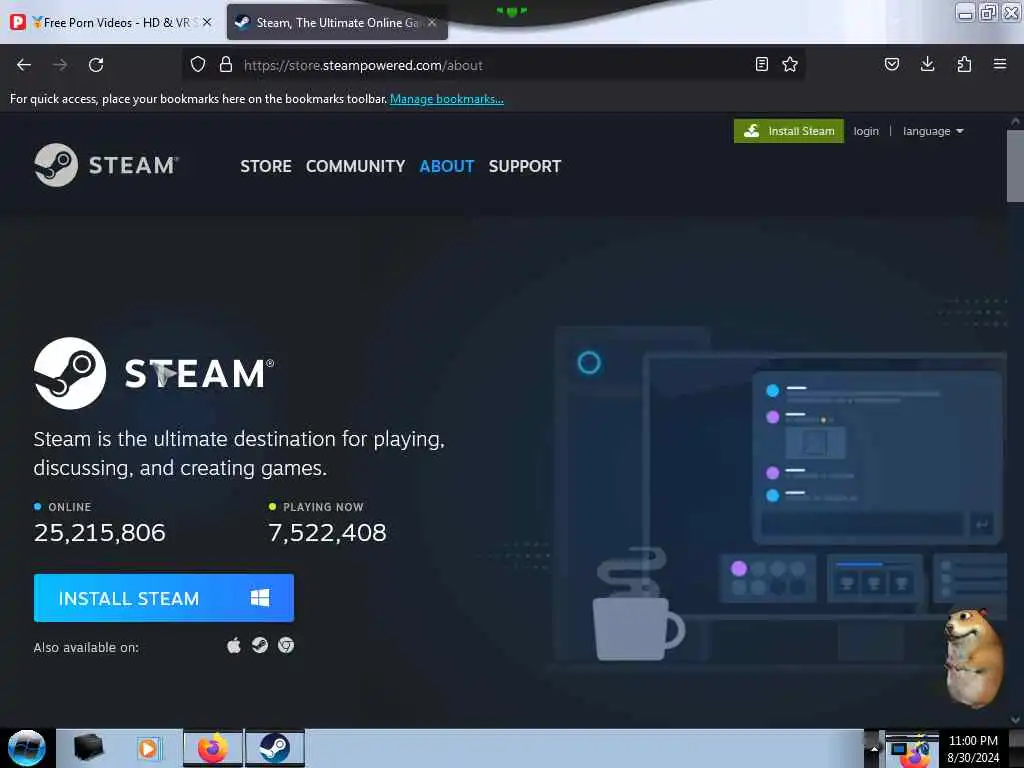
Task: Switch to the first browser tab
Action: point(111,22)
